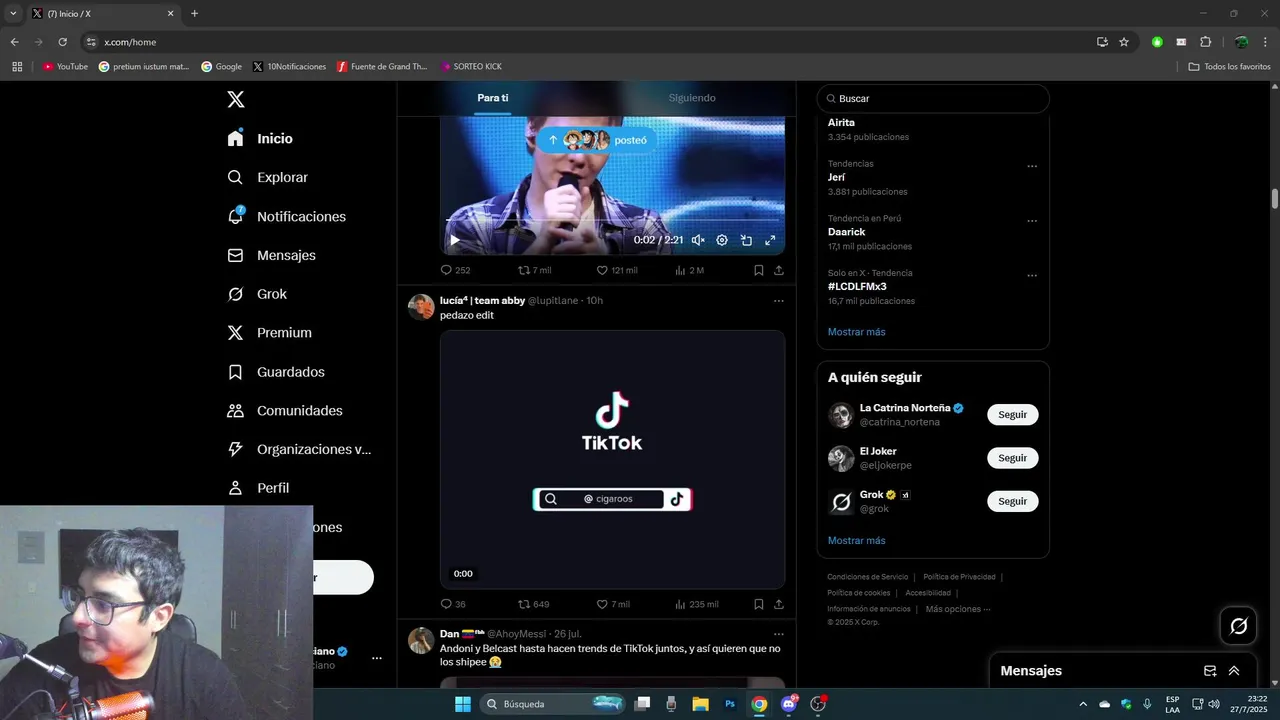
Task: Open YouTube bookmark in bookmarks bar
Action: [x=65, y=66]
